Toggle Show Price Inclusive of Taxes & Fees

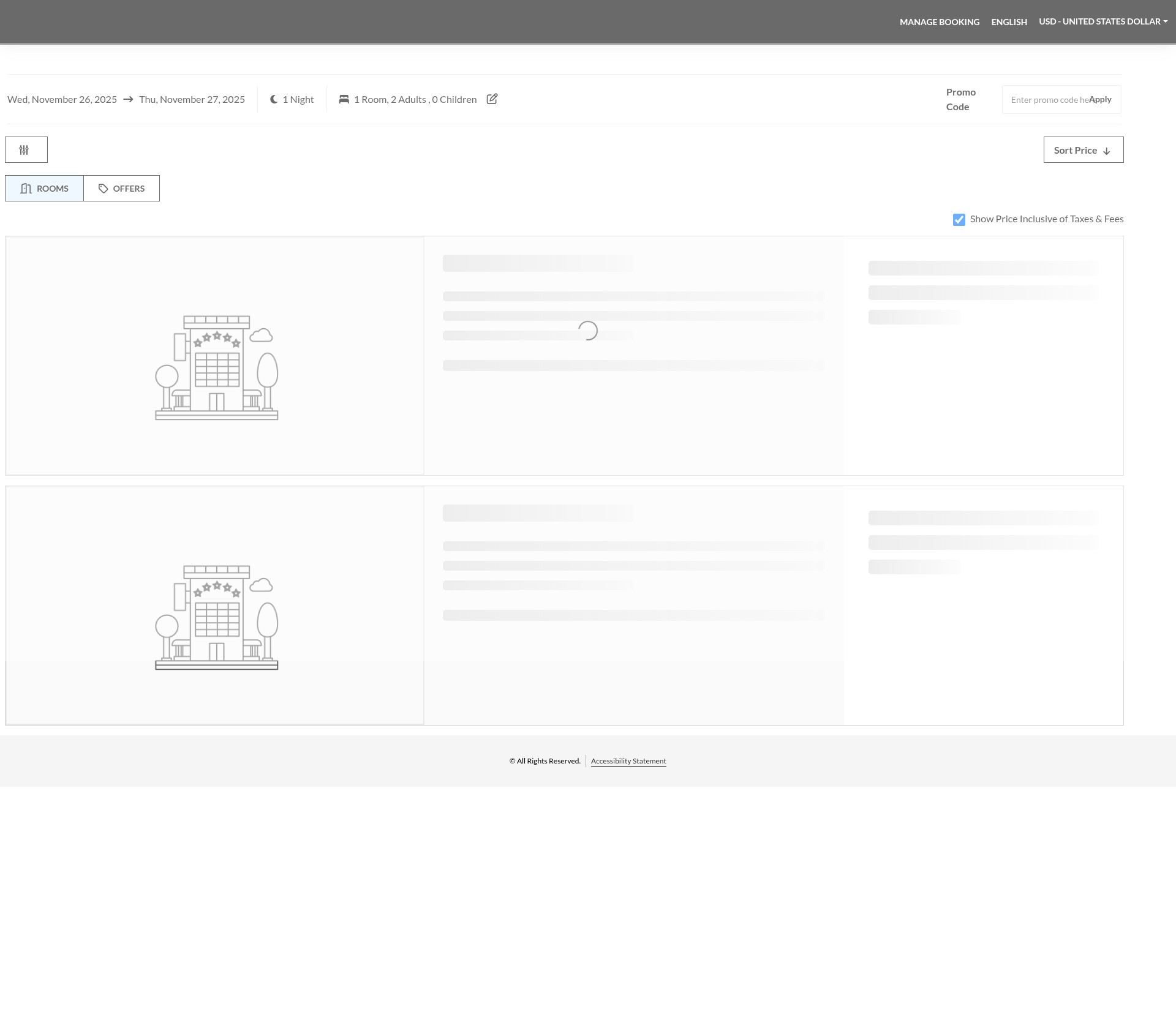pos(959,220)
